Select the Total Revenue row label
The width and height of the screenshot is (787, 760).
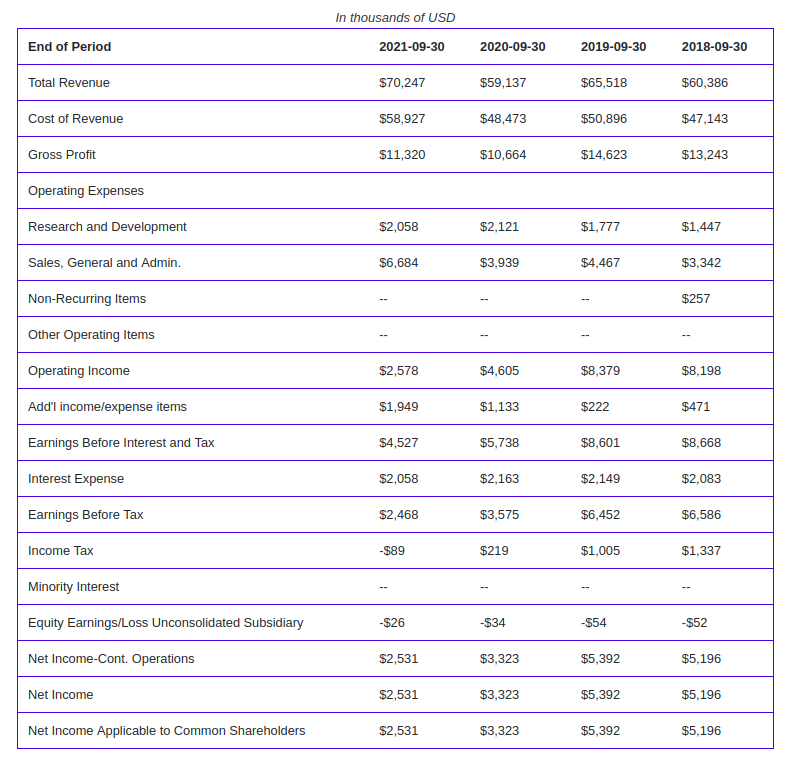coord(69,83)
